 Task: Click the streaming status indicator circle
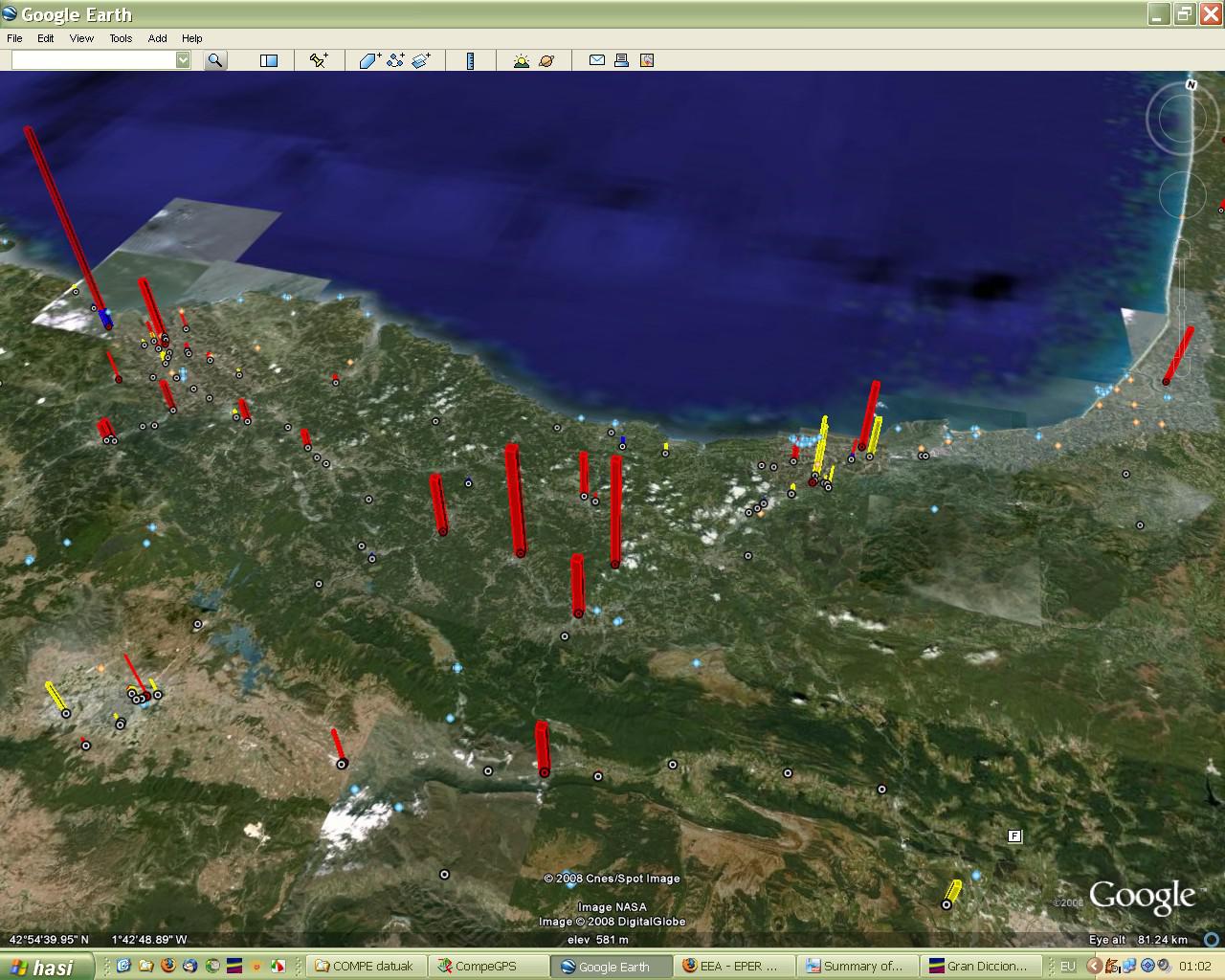(1212, 940)
